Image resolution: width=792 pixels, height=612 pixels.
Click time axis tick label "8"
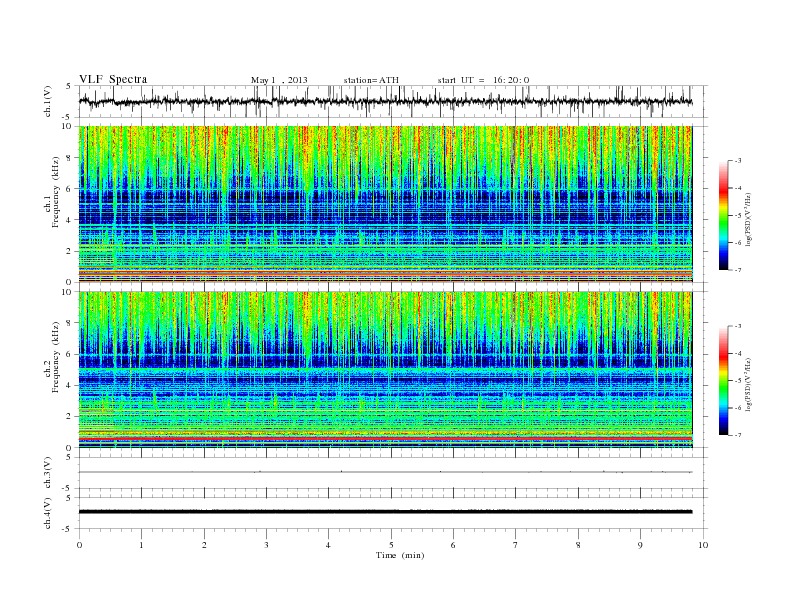point(578,545)
